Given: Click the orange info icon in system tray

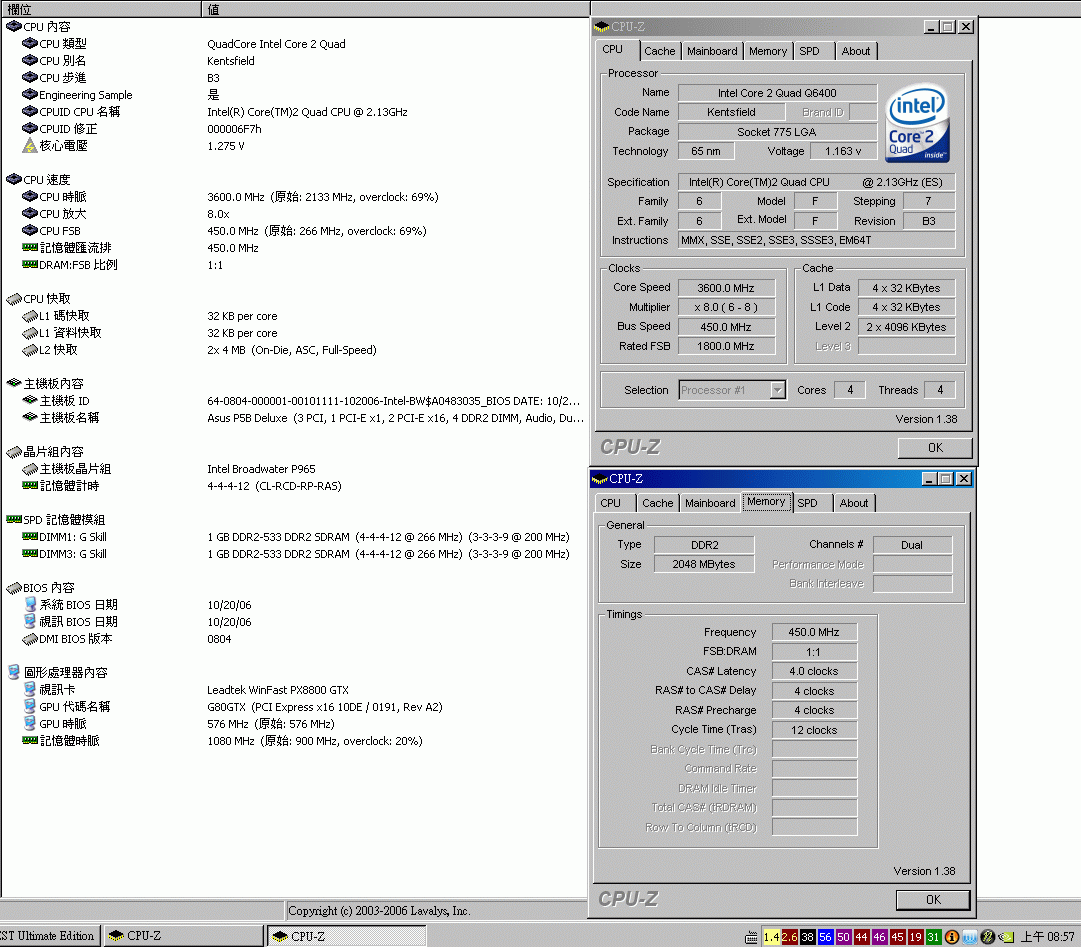Looking at the screenshot, I should [951, 937].
